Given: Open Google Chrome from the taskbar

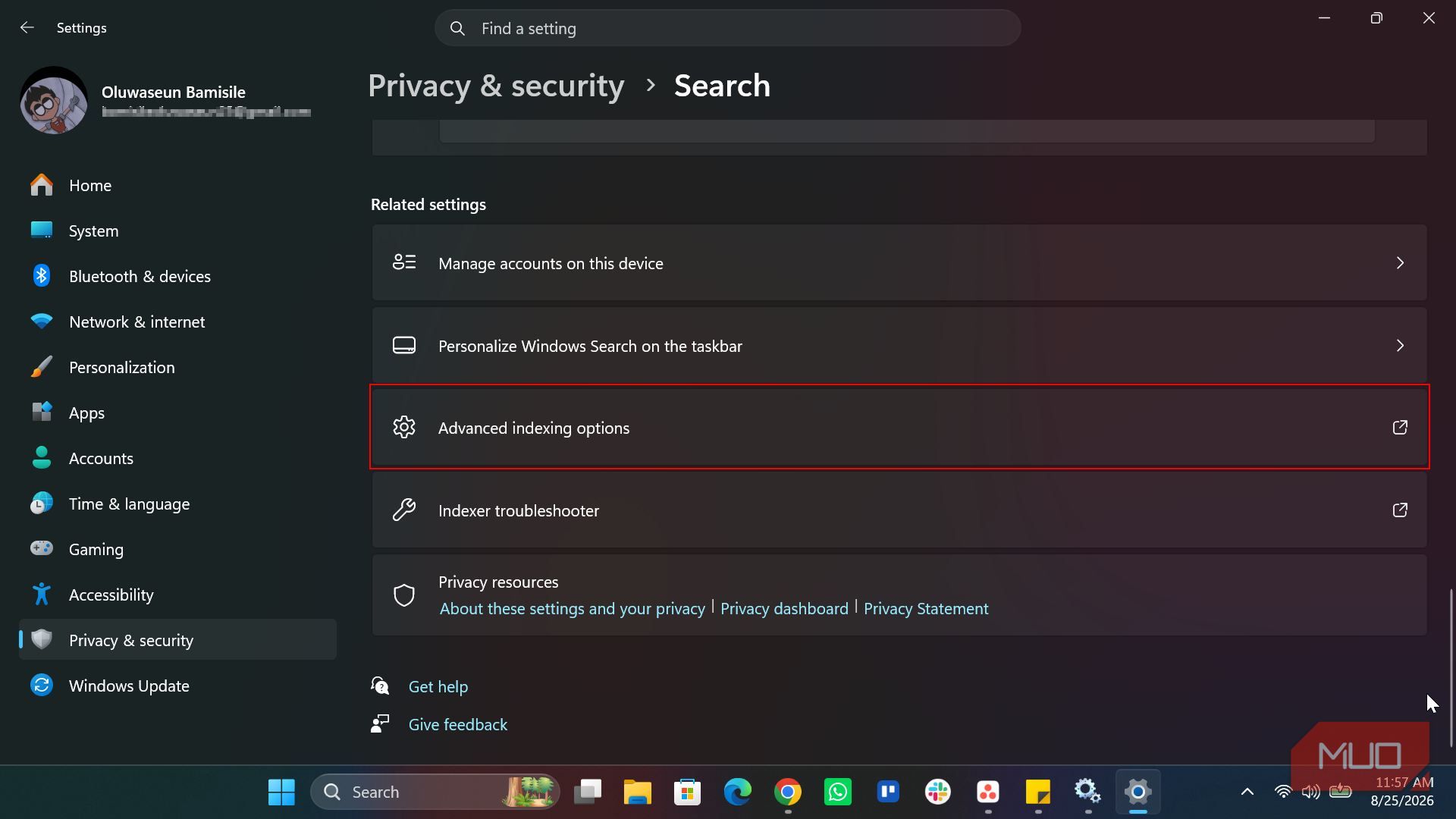Looking at the screenshot, I should [788, 792].
